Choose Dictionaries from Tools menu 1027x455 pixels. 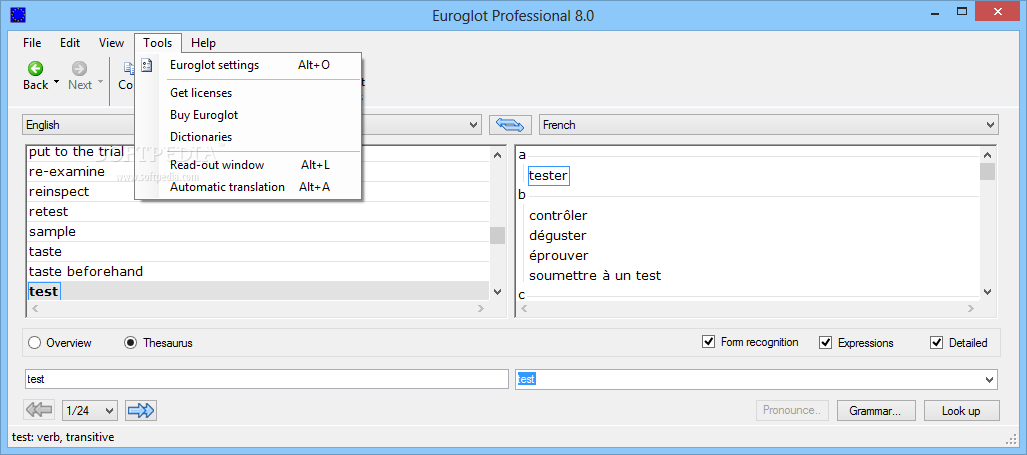point(248,137)
